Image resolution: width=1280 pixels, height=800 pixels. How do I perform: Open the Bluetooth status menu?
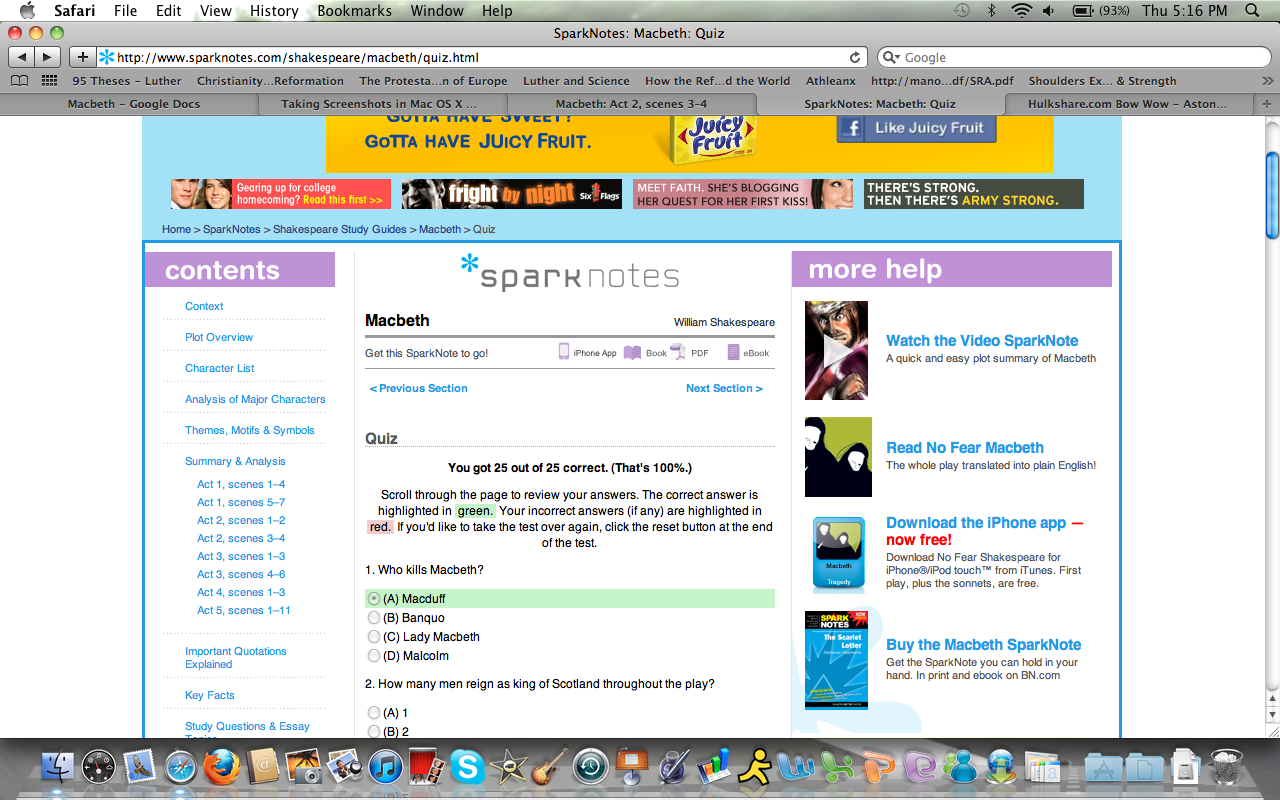(992, 11)
